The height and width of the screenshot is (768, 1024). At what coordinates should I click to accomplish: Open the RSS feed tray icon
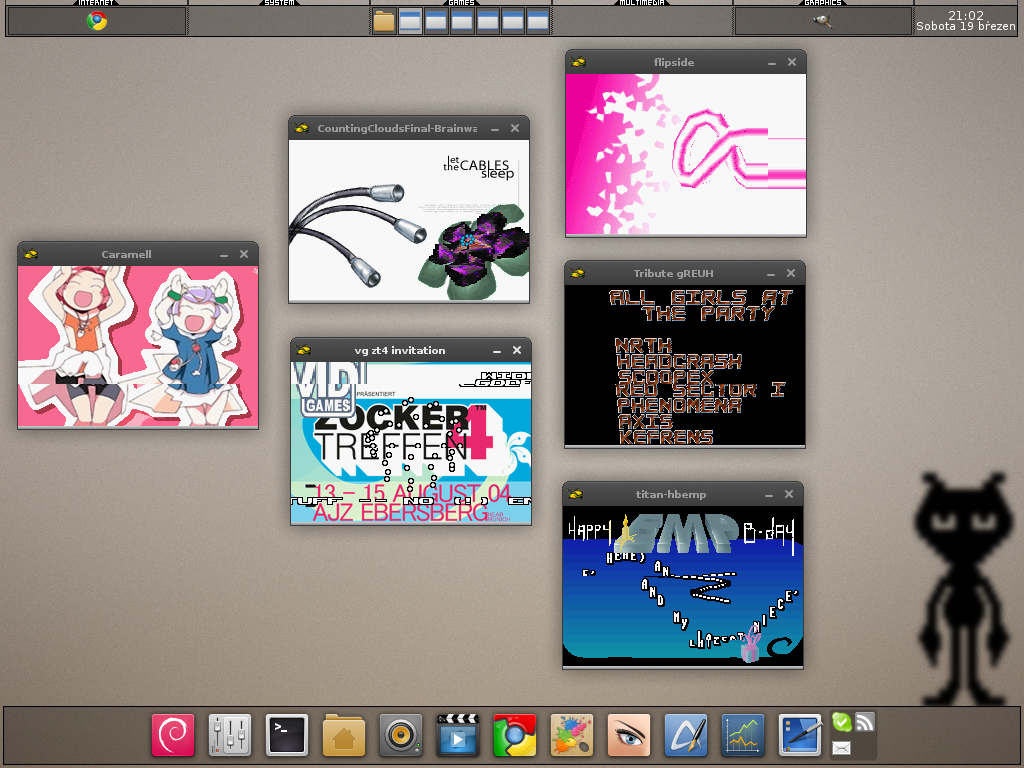(865, 722)
